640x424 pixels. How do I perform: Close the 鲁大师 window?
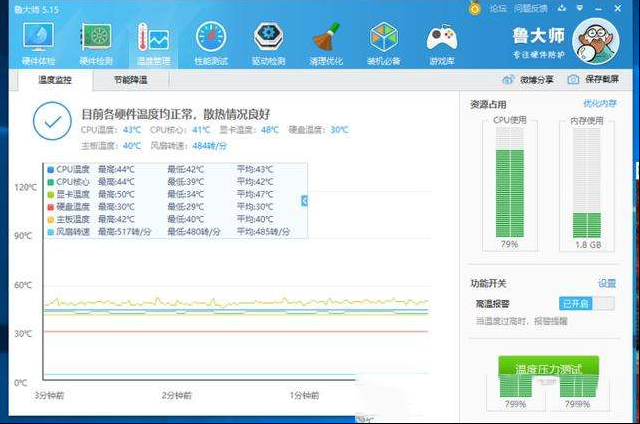[x=618, y=8]
